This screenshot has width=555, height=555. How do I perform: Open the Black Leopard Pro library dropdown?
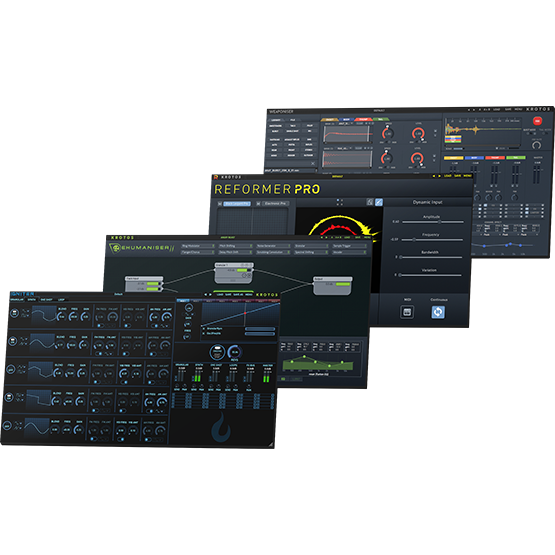[237, 204]
